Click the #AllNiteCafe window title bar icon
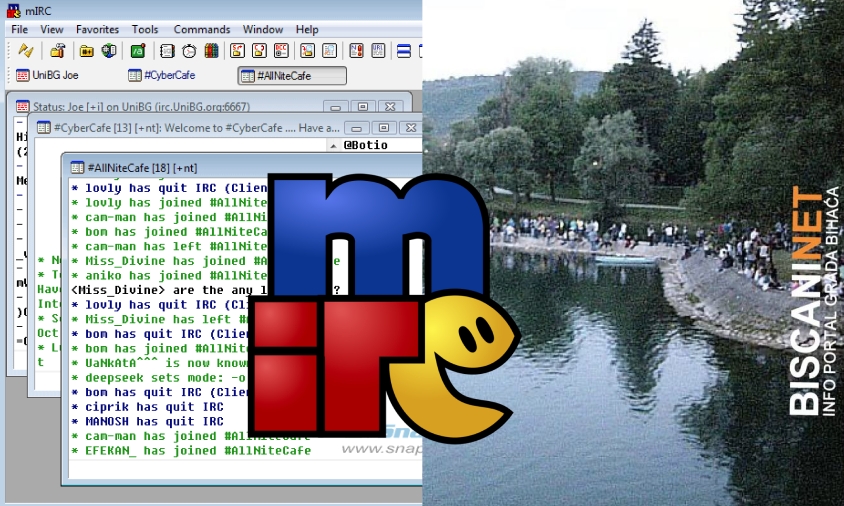The height and width of the screenshot is (506, 844). click(78, 167)
